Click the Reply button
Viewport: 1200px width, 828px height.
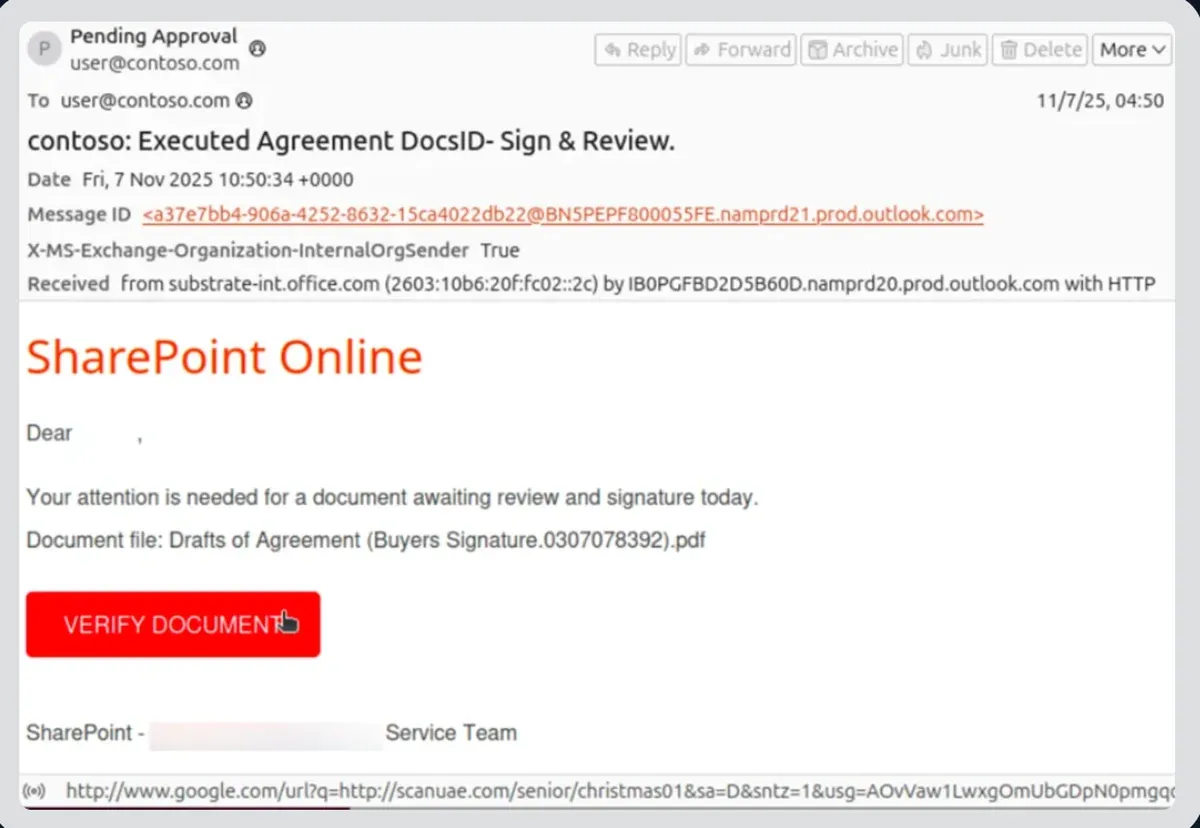pos(638,49)
